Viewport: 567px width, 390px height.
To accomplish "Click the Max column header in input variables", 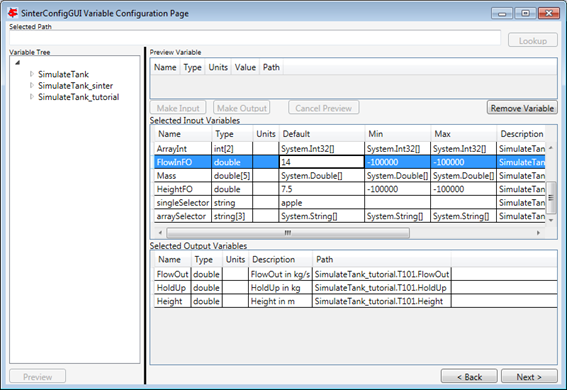I will tap(464, 134).
